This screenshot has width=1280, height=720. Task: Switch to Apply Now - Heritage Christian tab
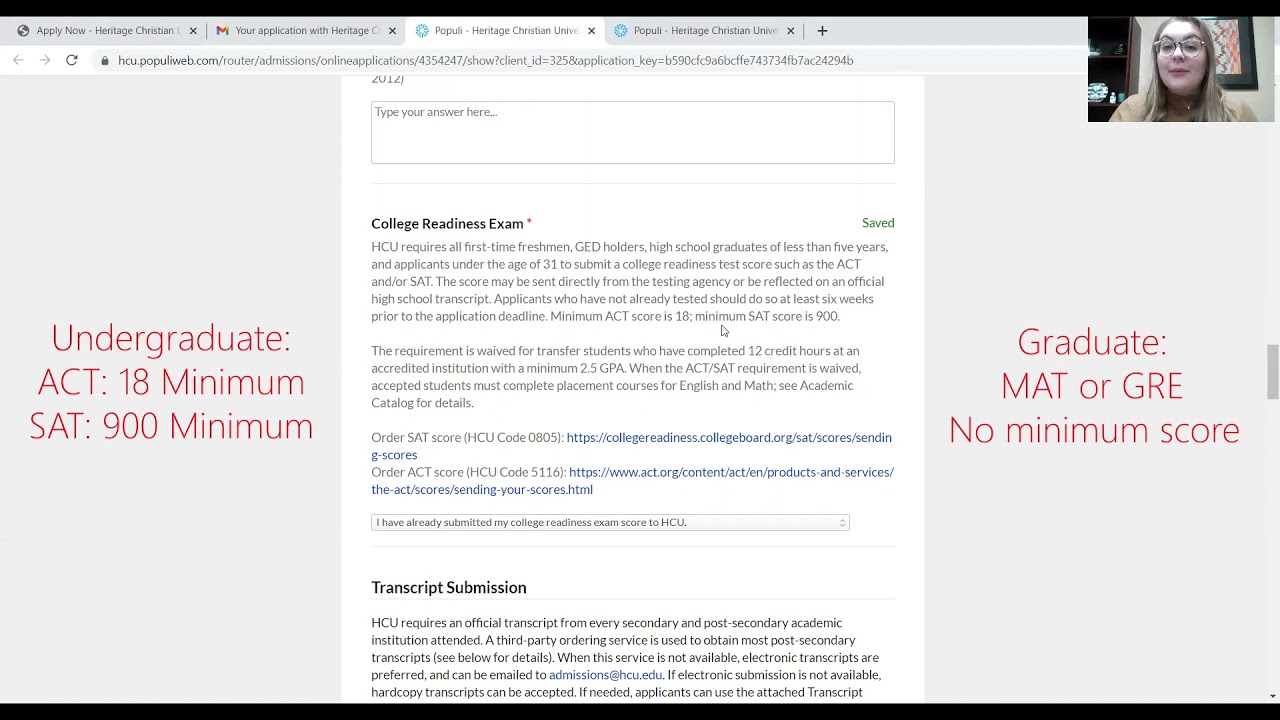click(105, 31)
